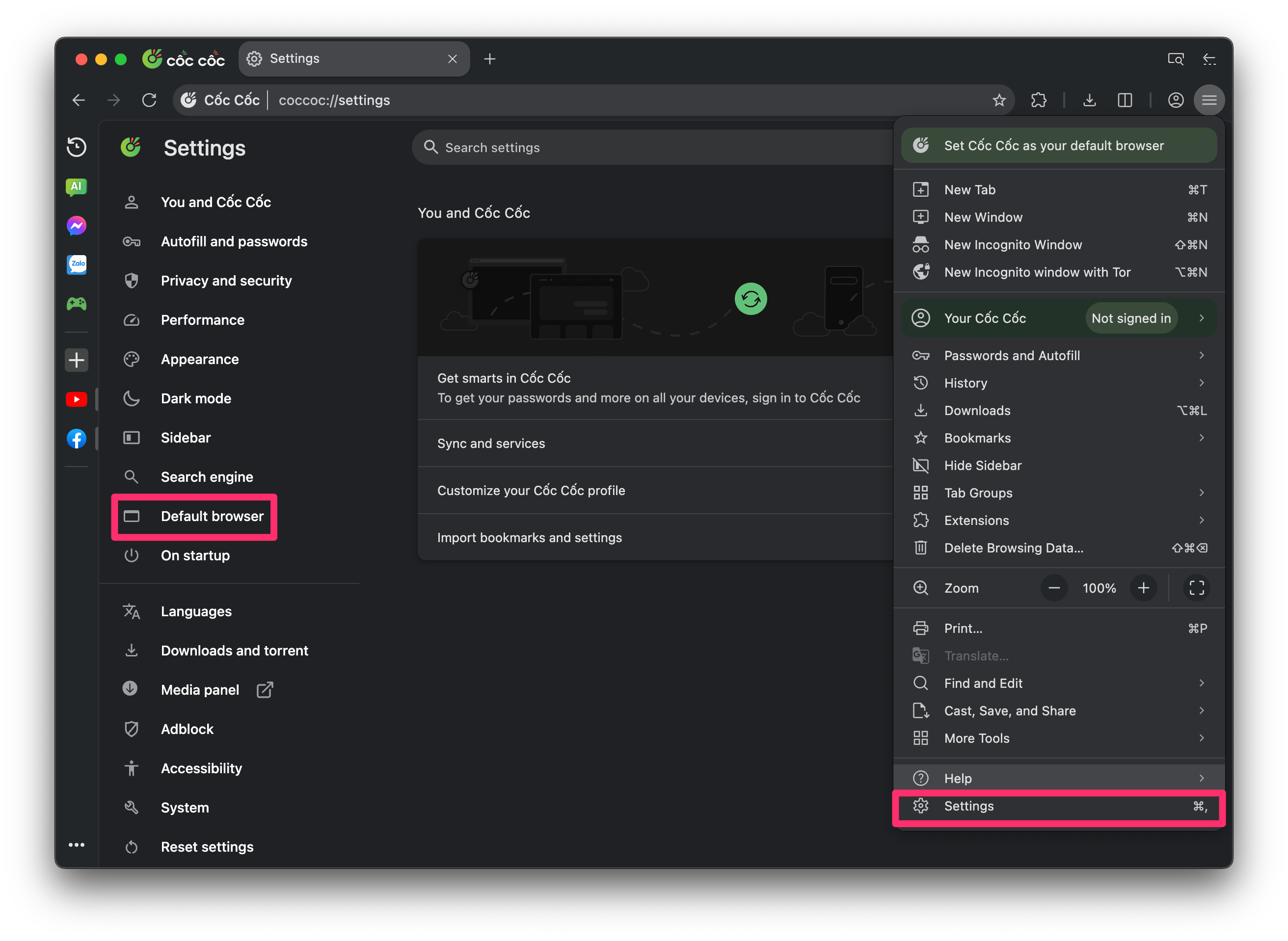Viewport: 1288px width, 941px height.
Task: Open Import bookmarks and settings
Action: click(x=655, y=538)
